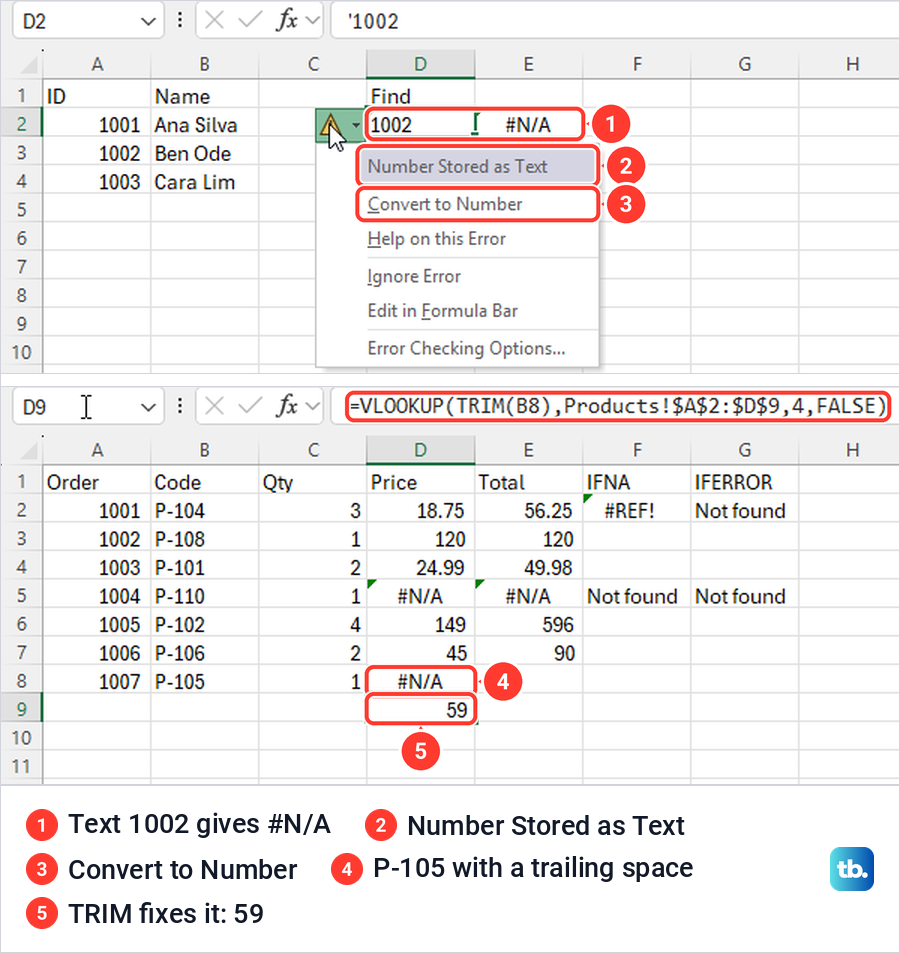Click the IFERROR header cell
This screenshot has width=900, height=953.
click(x=744, y=483)
